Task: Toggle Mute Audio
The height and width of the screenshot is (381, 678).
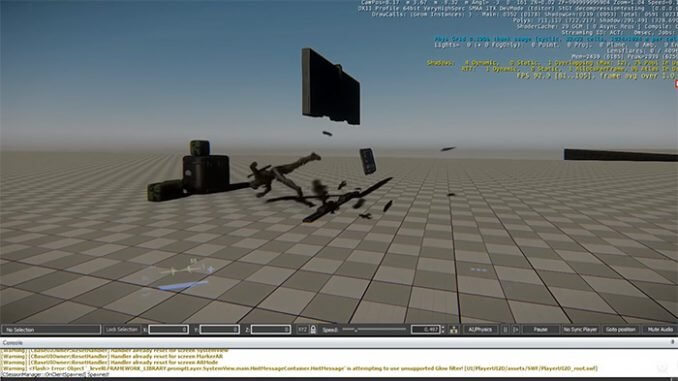Action: coord(660,330)
